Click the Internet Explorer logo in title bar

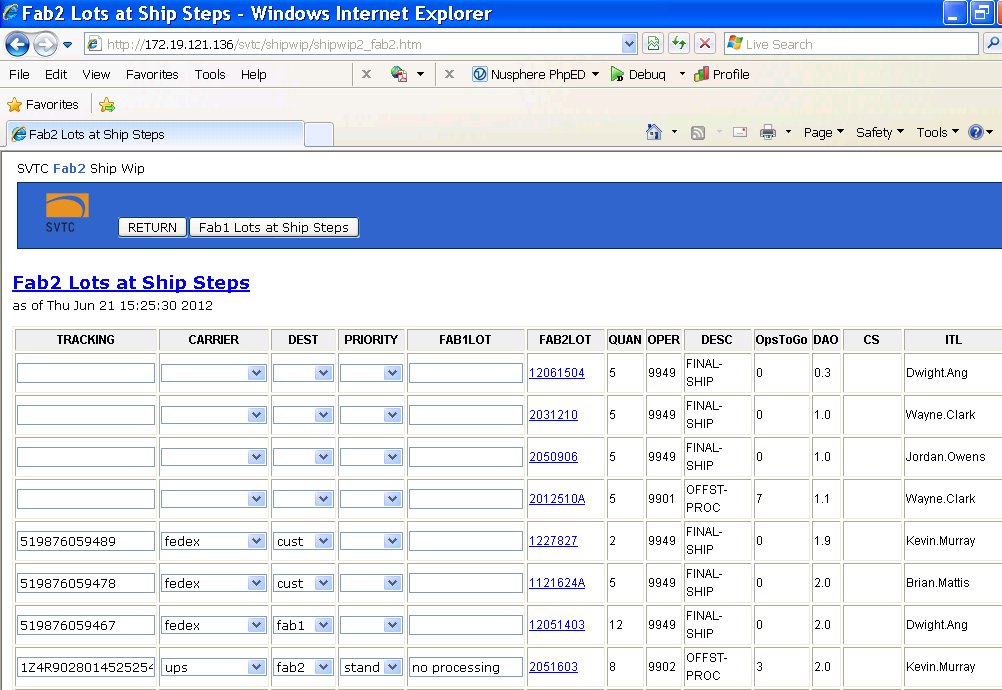(x=10, y=13)
